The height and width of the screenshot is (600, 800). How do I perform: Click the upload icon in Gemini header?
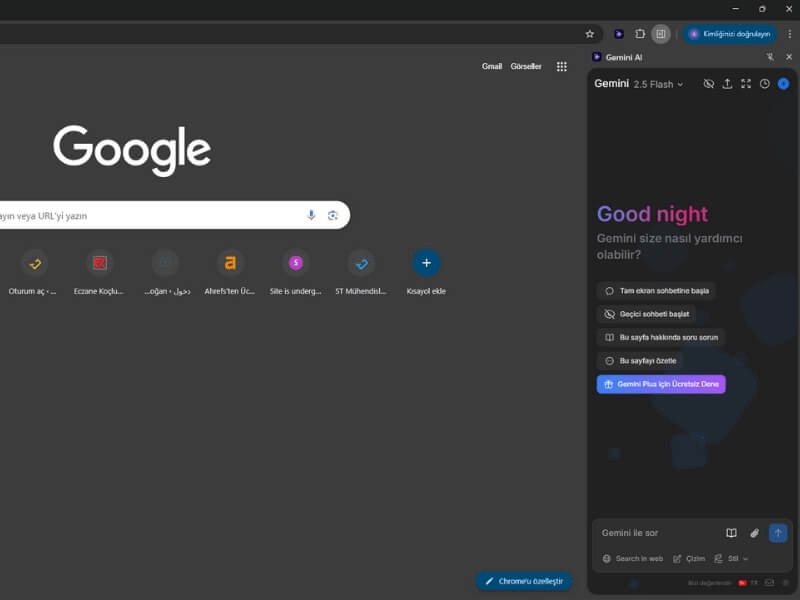coord(727,85)
